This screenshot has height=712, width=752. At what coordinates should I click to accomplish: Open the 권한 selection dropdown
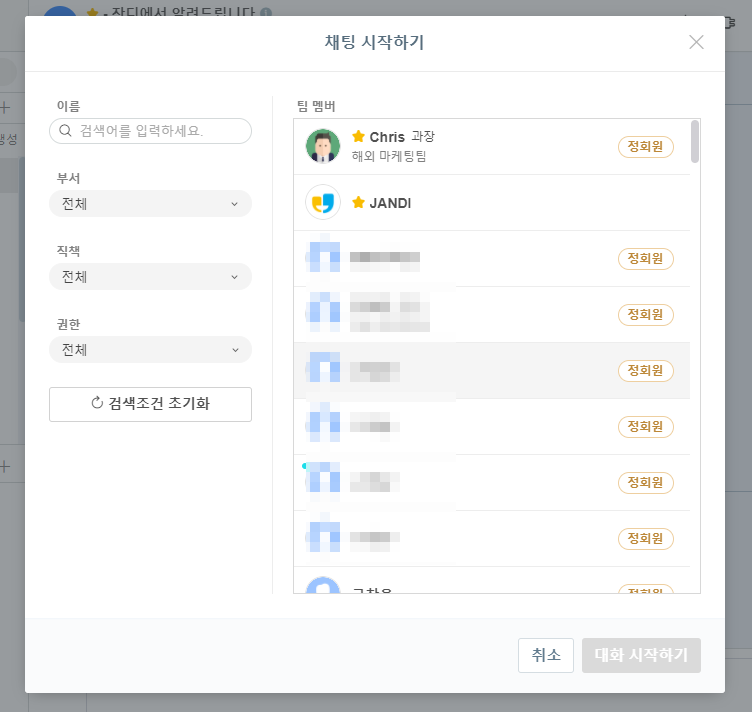(150, 350)
